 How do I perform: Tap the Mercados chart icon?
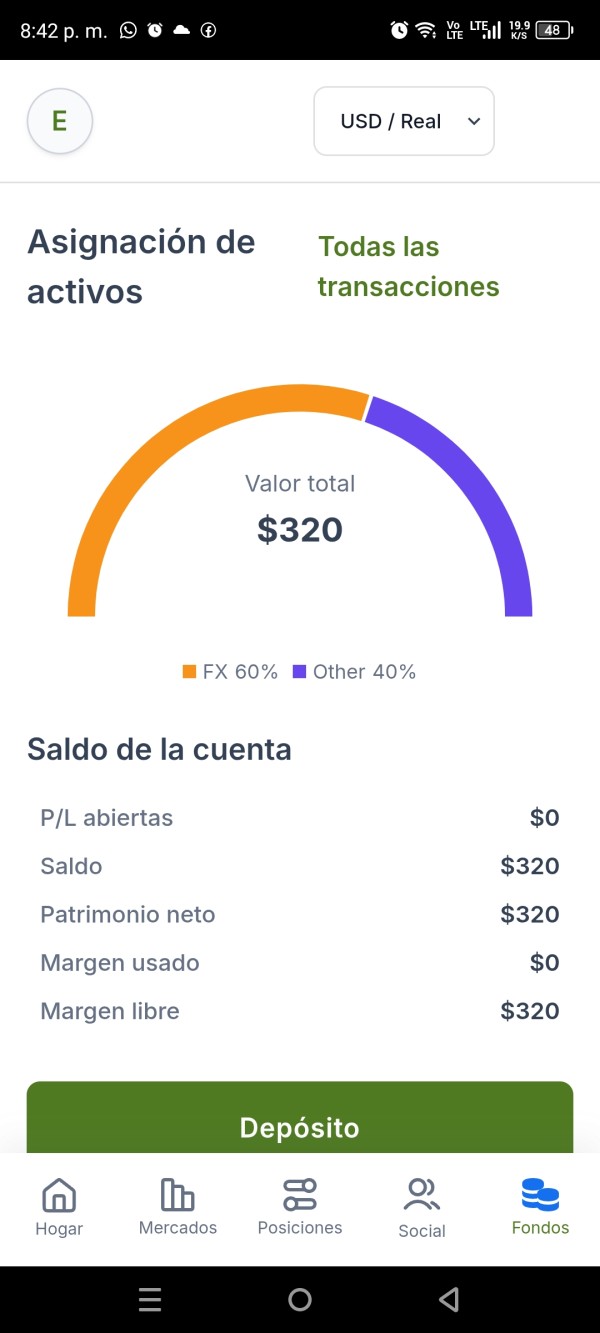click(178, 1194)
